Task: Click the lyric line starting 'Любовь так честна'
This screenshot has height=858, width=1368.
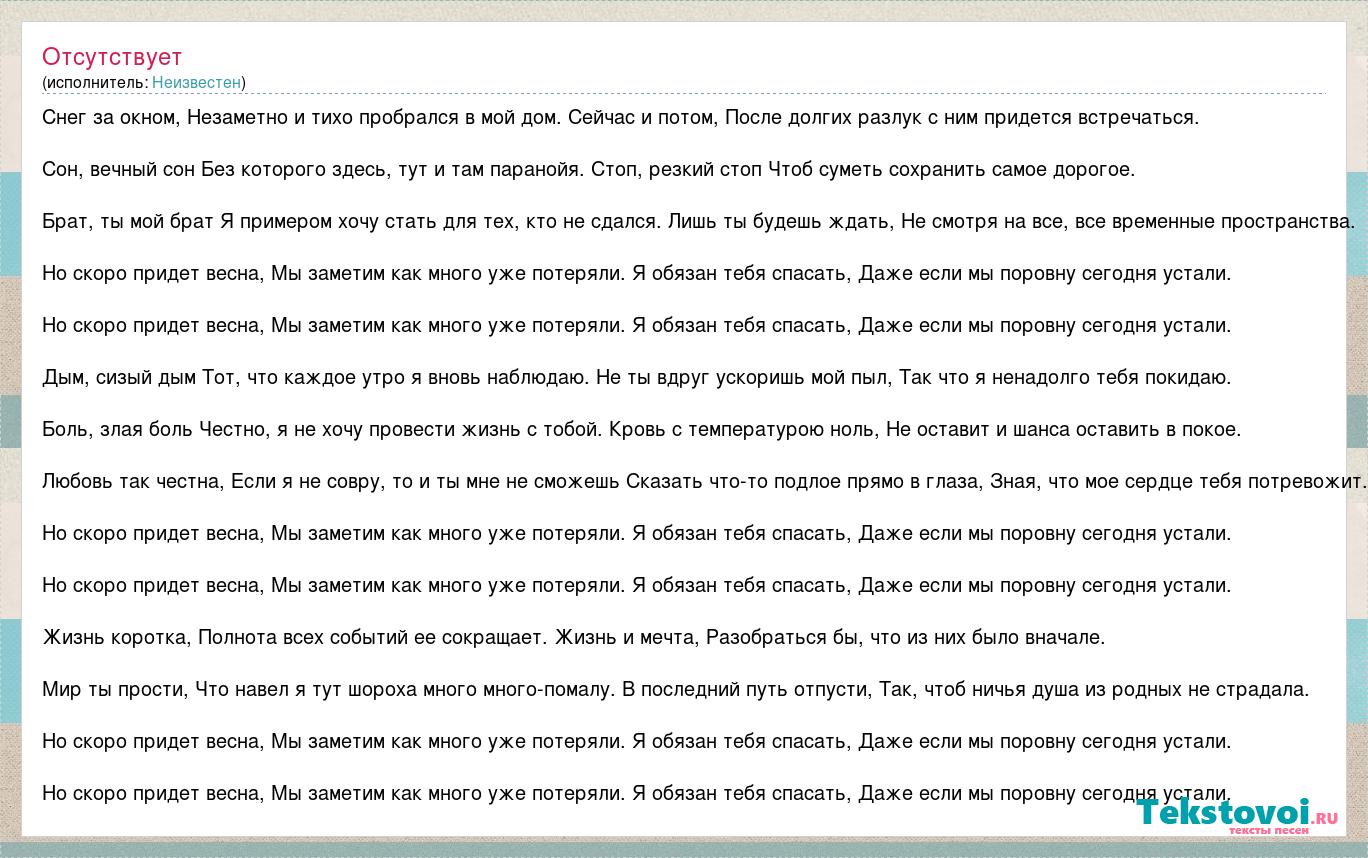Action: click(704, 481)
